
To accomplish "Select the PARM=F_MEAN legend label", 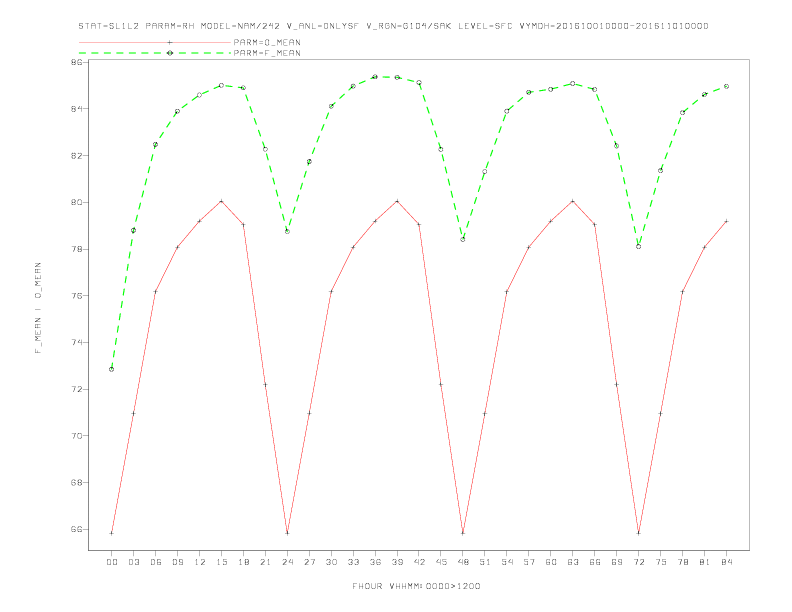I will 267,53.
